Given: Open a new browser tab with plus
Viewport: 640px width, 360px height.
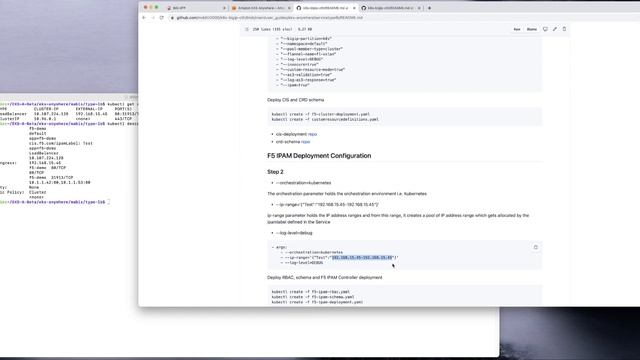Looking at the screenshot, I should click(x=429, y=8).
